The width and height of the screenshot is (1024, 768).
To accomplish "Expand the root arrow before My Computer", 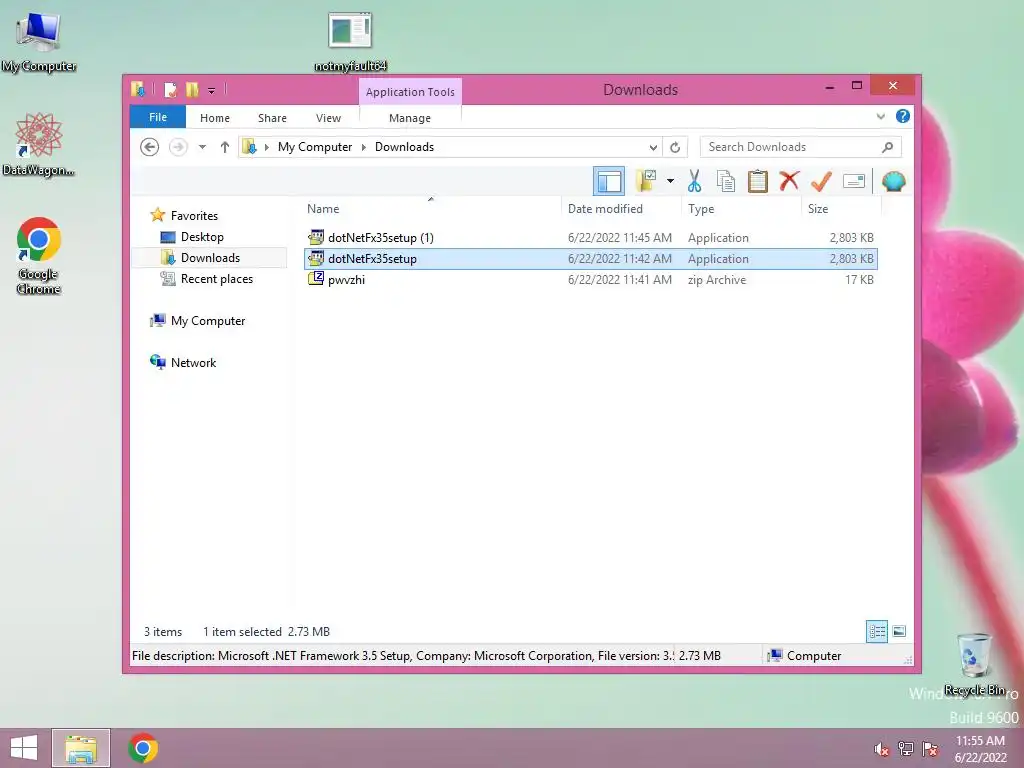I will coord(266,147).
